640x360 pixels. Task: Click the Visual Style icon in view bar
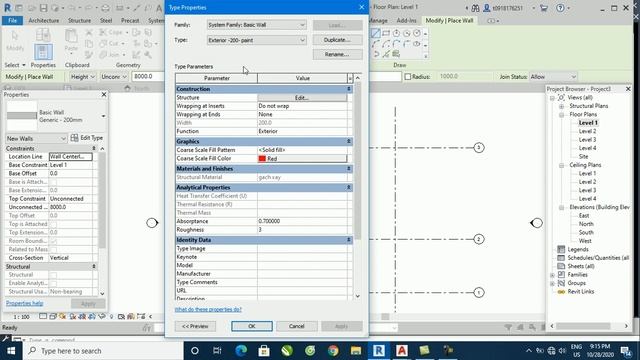53,316
